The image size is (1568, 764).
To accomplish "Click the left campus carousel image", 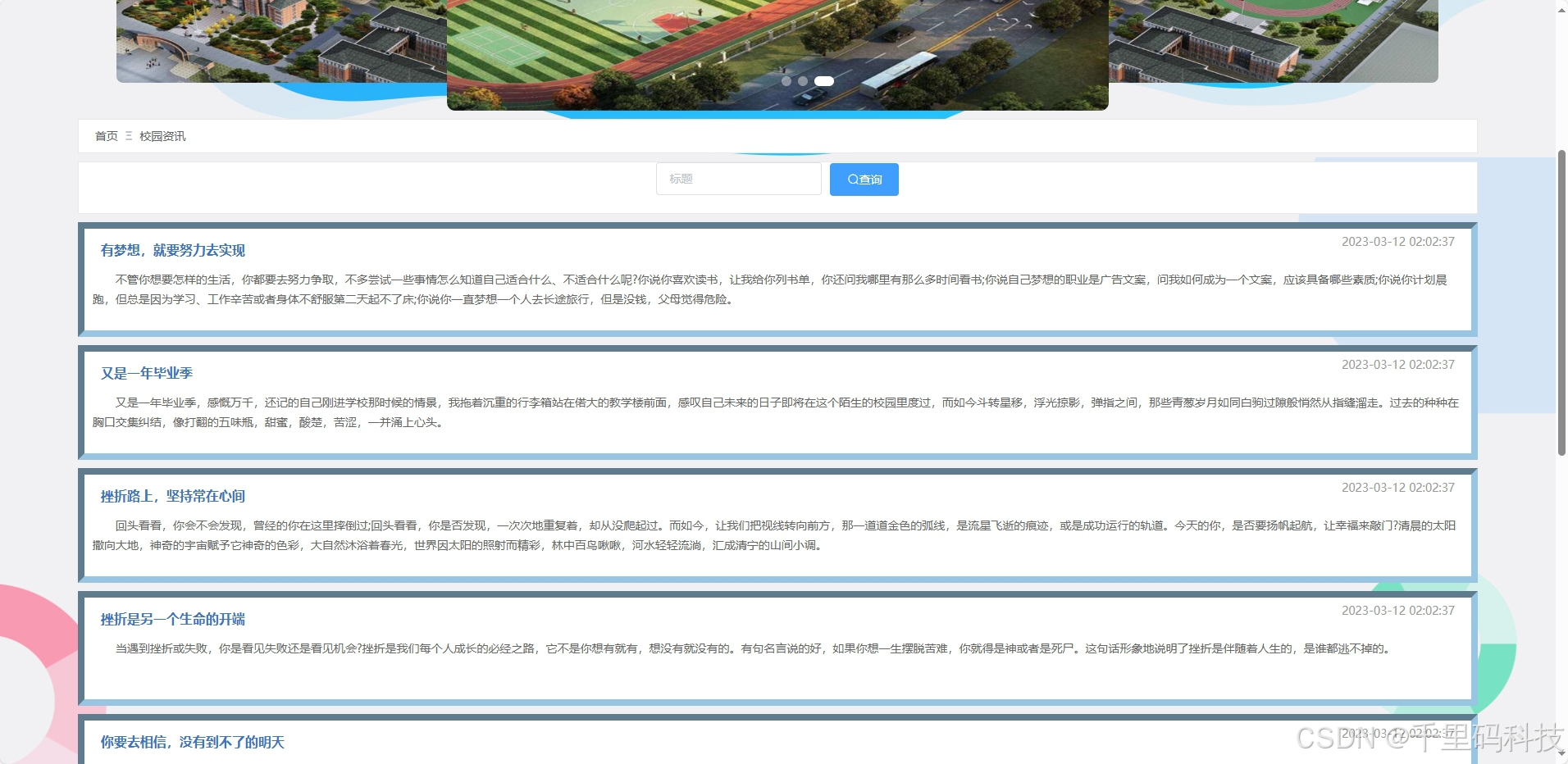I will [x=281, y=41].
